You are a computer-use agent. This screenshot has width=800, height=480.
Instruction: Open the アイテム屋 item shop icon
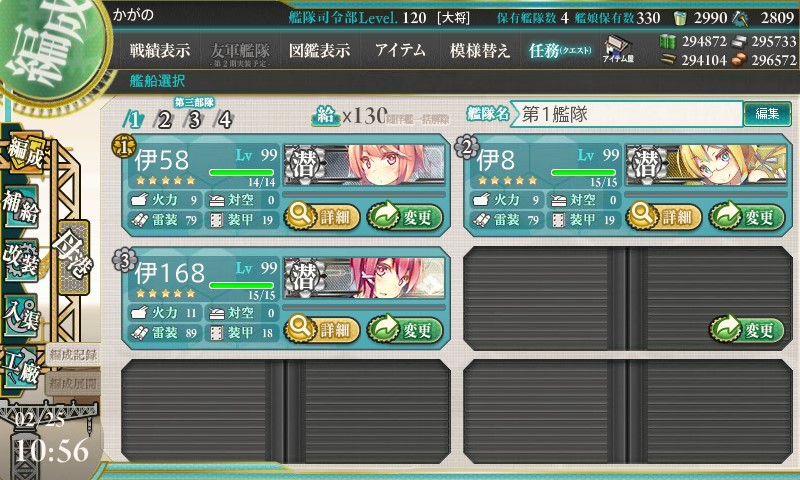coord(618,50)
